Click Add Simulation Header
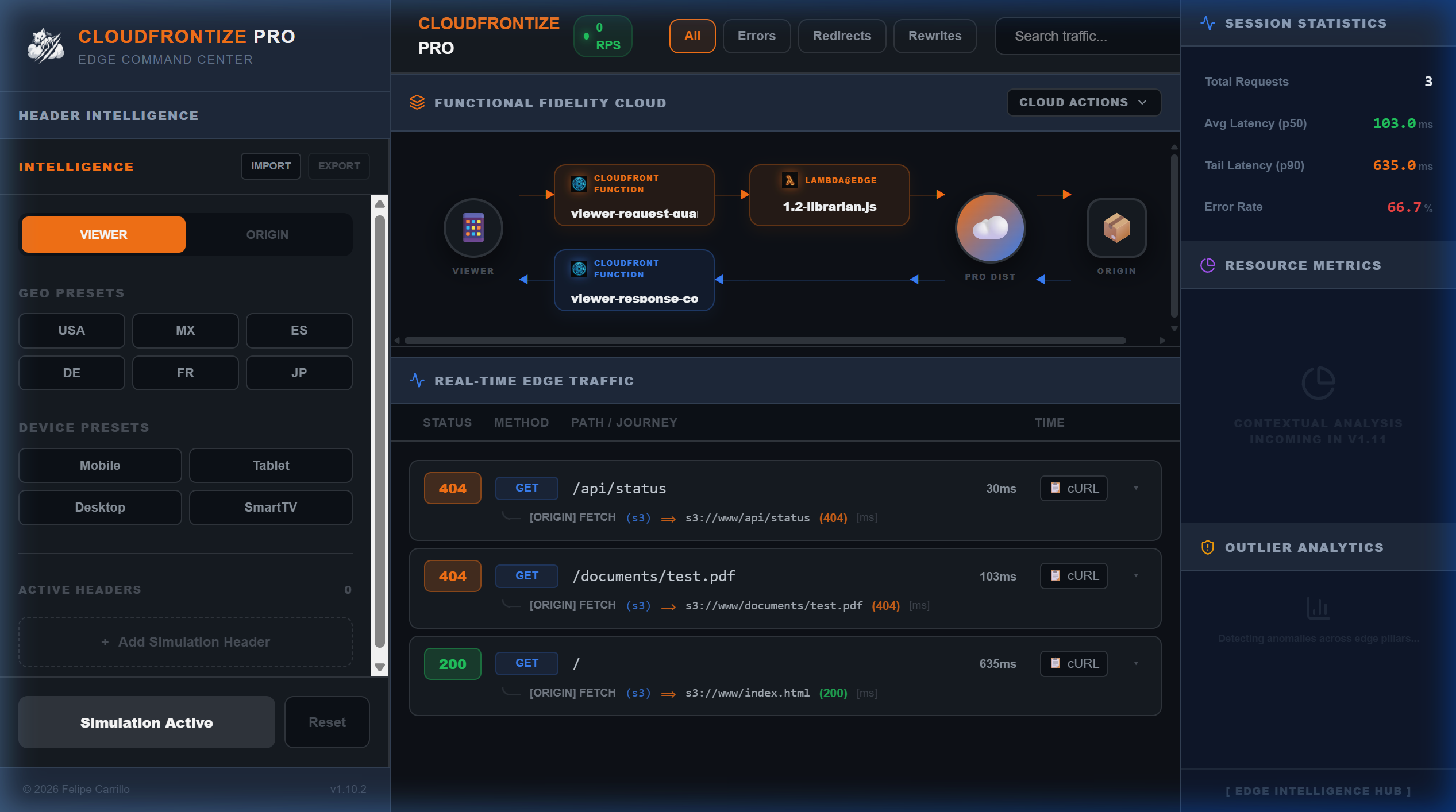 [186, 642]
